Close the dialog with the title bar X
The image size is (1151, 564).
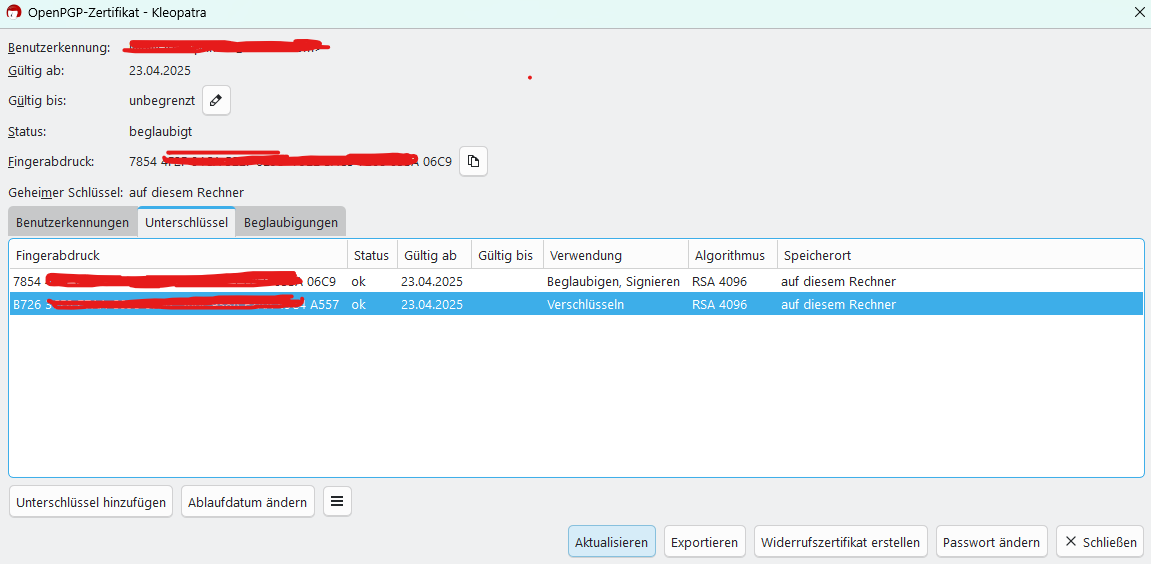click(1139, 11)
